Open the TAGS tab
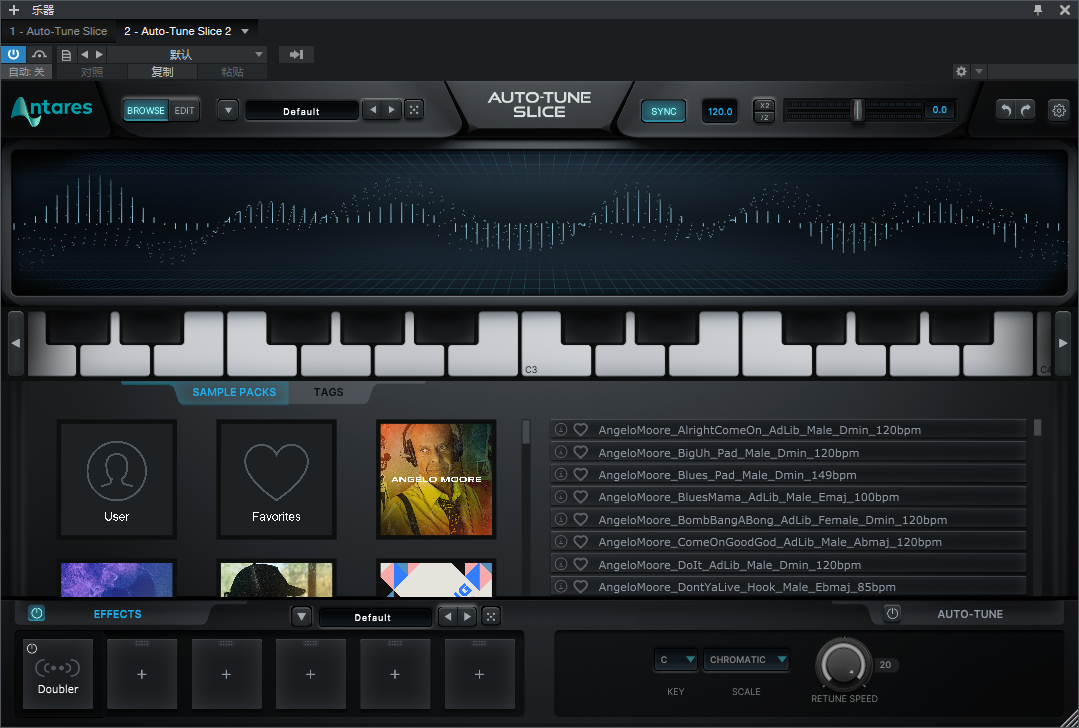Image resolution: width=1079 pixels, height=728 pixels. pos(328,392)
